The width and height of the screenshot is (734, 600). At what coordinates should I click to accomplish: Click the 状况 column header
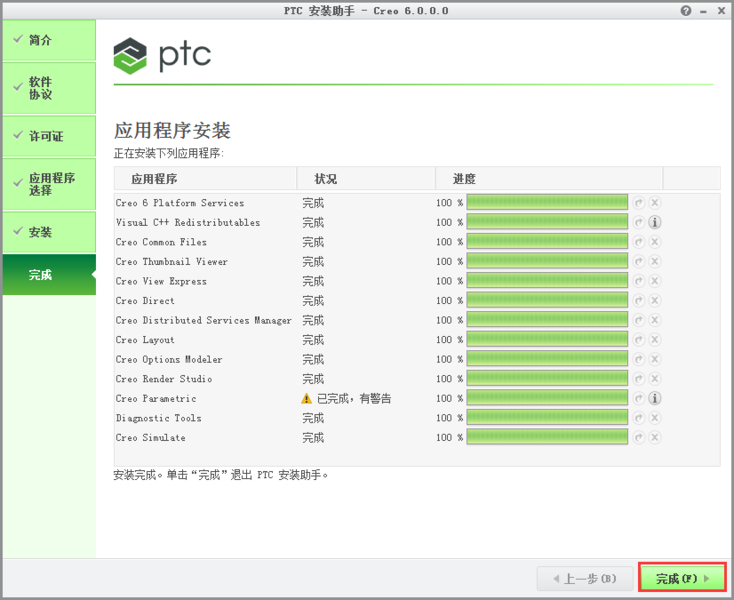click(366, 178)
